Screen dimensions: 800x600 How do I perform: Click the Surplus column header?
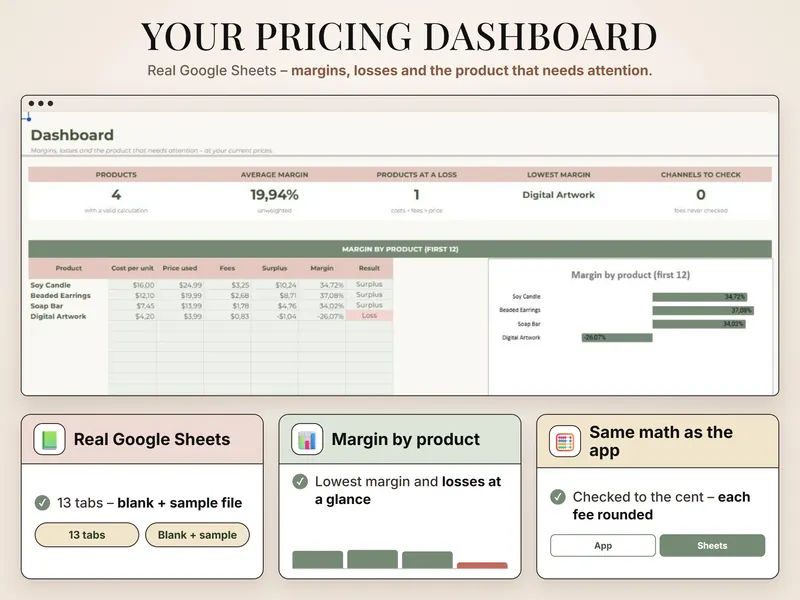click(x=274, y=268)
